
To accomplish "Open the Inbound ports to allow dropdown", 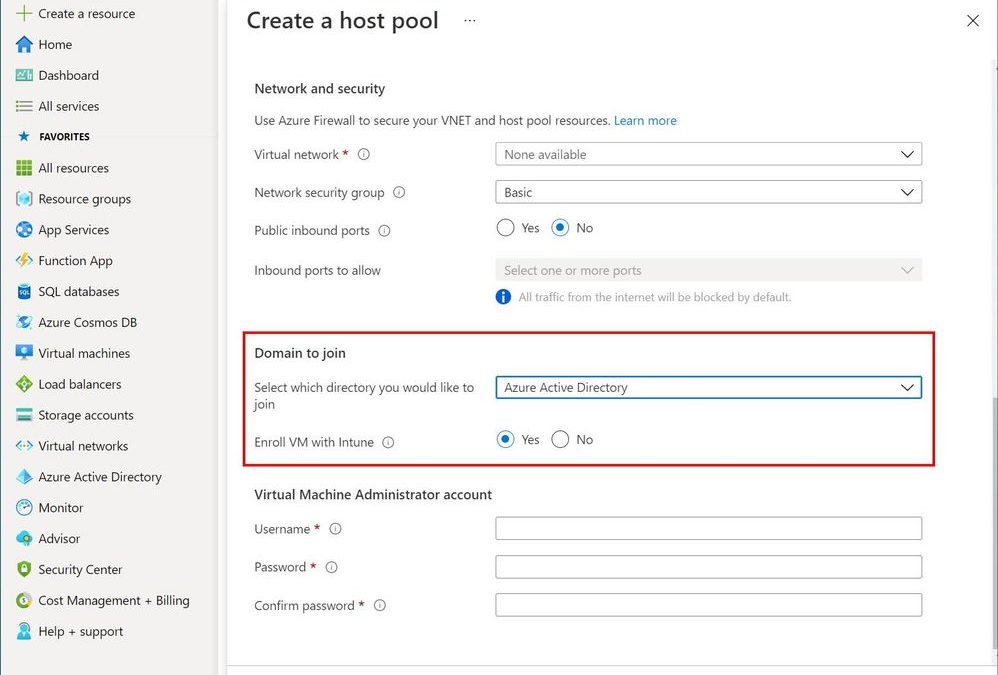I will pyautogui.click(x=708, y=270).
